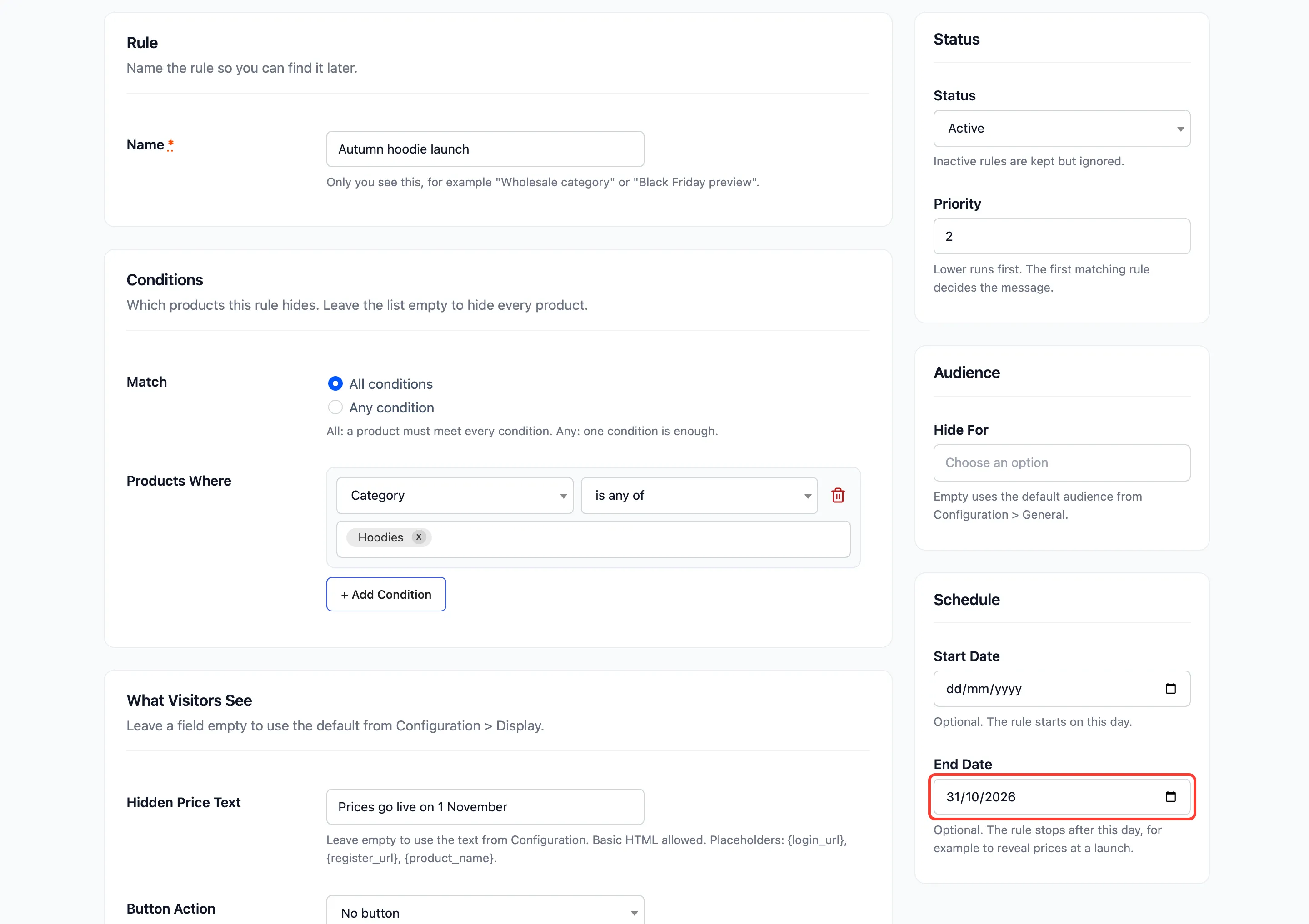Open the Status dropdown showing Active
The height and width of the screenshot is (924, 1309).
click(1062, 128)
